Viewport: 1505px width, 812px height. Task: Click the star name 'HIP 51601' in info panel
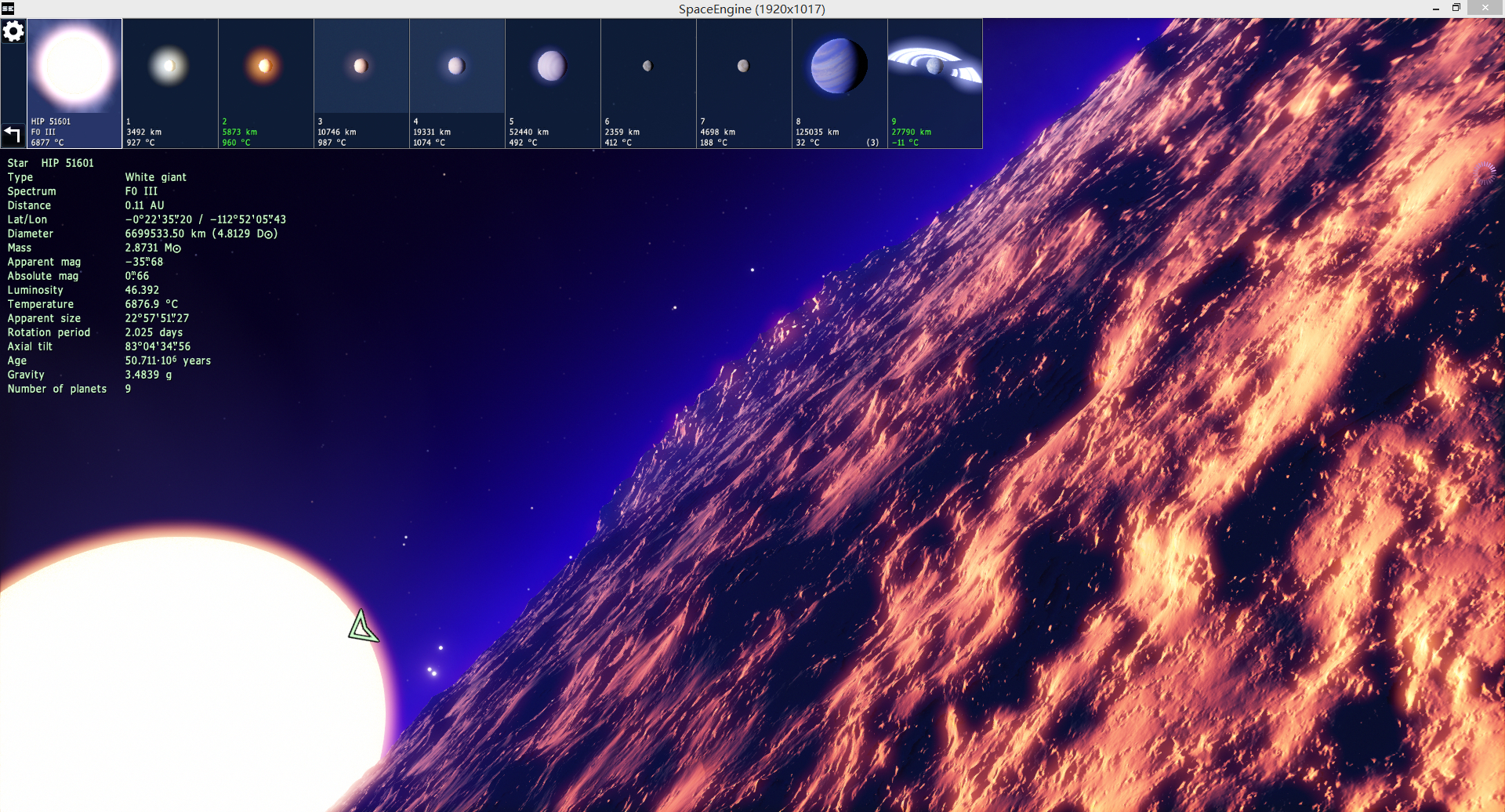coord(67,163)
